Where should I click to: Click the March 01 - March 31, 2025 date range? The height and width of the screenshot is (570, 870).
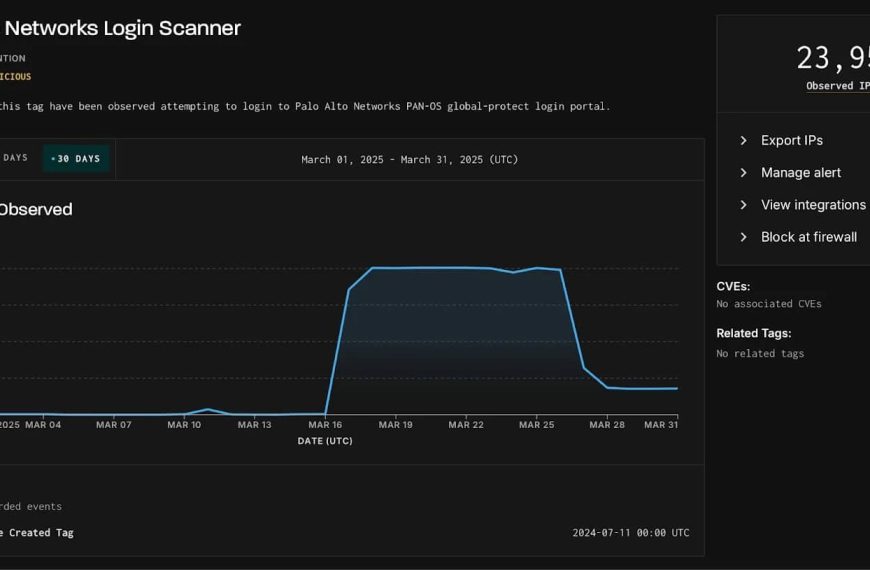409,160
